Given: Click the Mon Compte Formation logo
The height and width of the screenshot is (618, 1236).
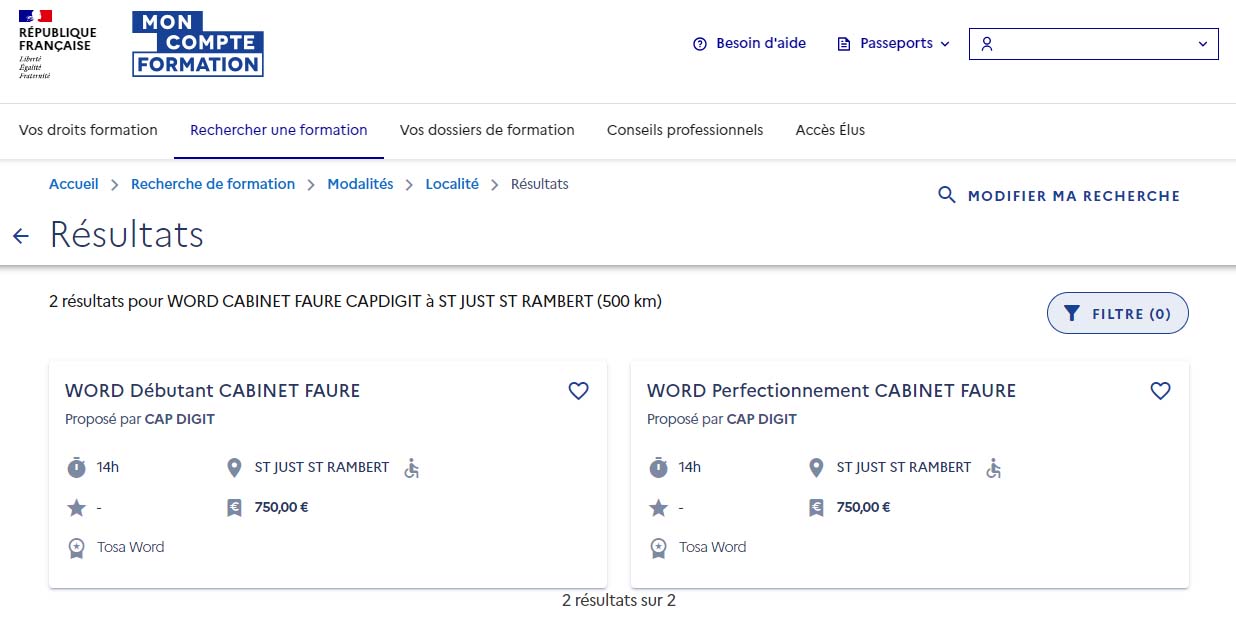Looking at the screenshot, I should tap(198, 44).
